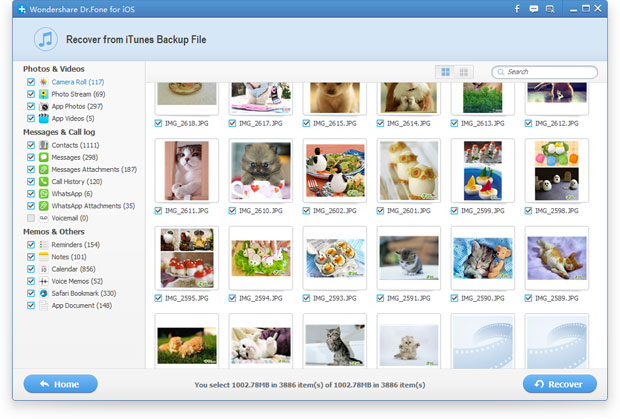Click the IMG_2601.JPG file name
This screenshot has height=419, width=620.
(408, 211)
